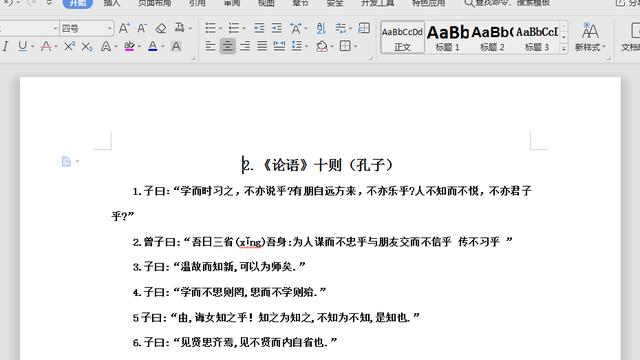
Task: Expand font color options arrow
Action: point(163,47)
